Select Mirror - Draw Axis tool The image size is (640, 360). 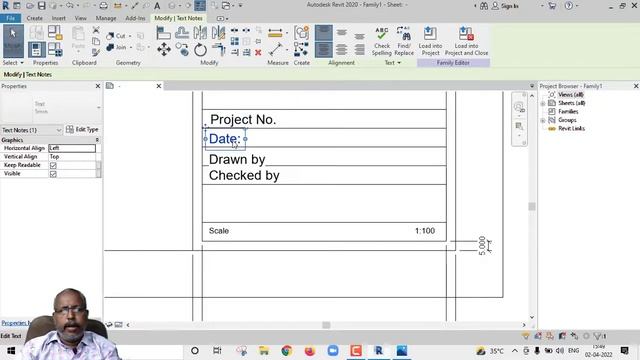pyautogui.click(x=218, y=33)
